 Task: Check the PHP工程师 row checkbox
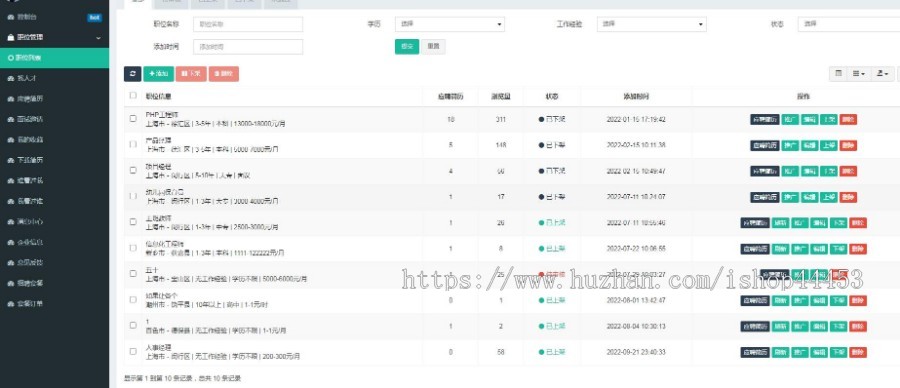(133, 119)
